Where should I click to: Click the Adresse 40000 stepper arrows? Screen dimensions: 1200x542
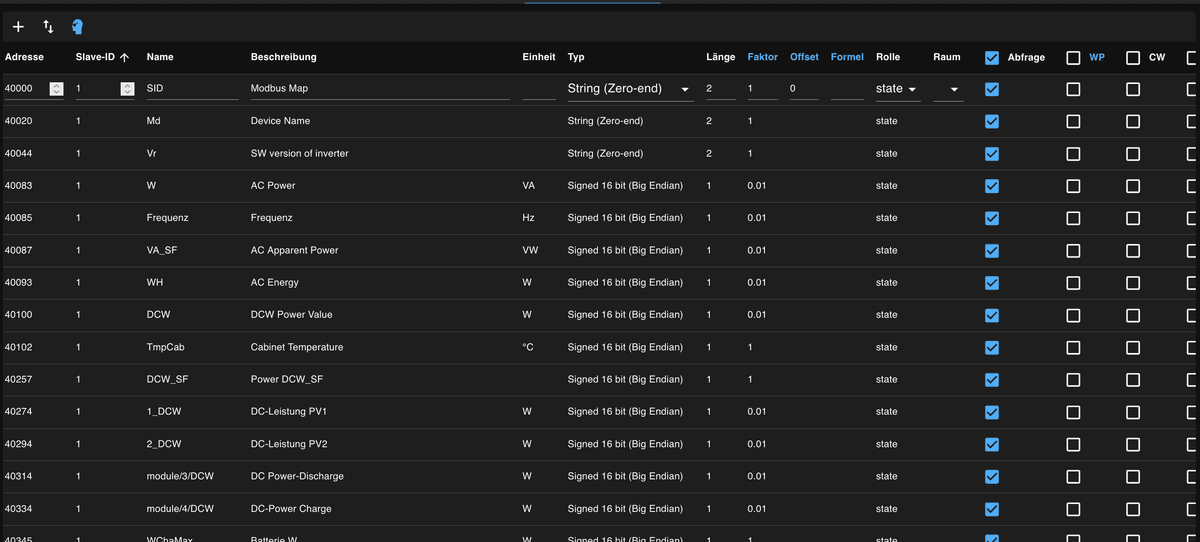(56, 89)
